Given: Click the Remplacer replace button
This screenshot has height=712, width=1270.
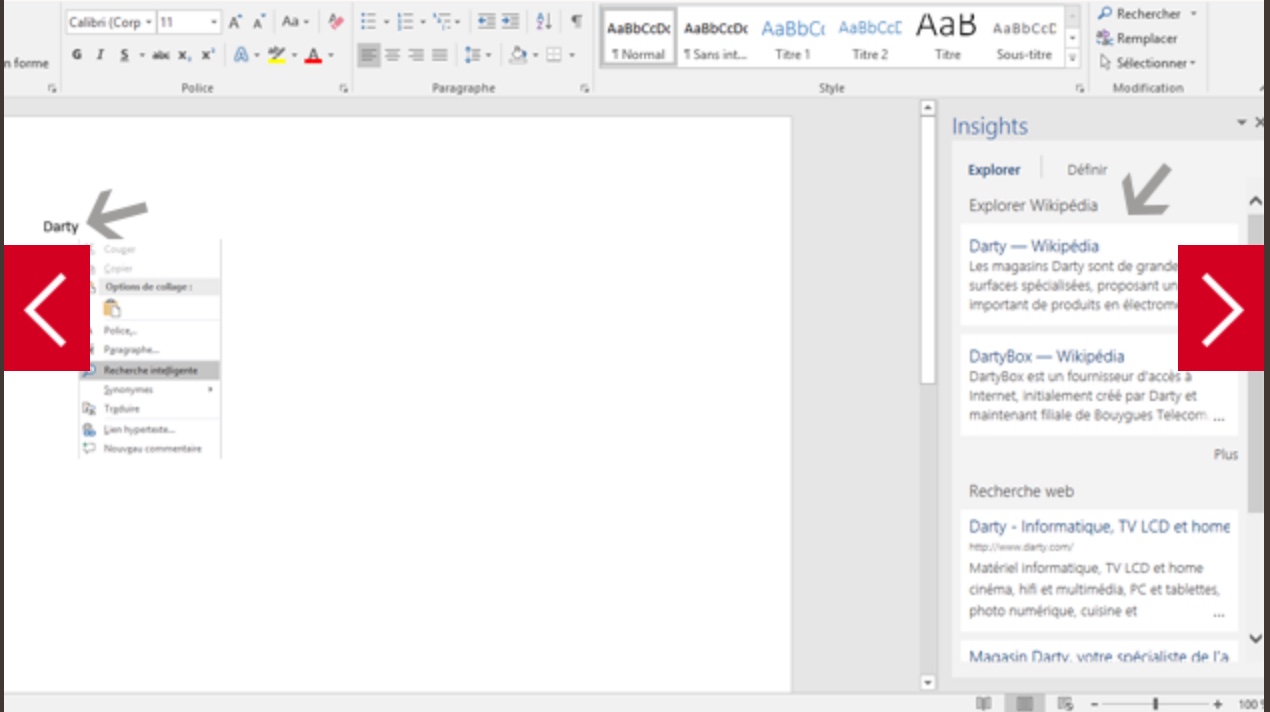Looking at the screenshot, I should click(x=1137, y=38).
